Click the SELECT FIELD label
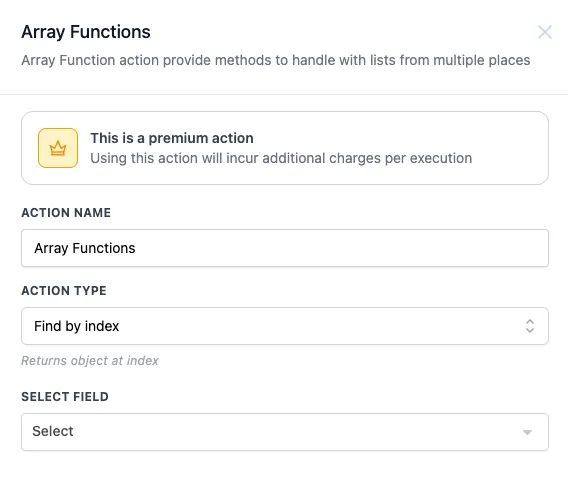This screenshot has width=568, height=486. [x=65, y=397]
